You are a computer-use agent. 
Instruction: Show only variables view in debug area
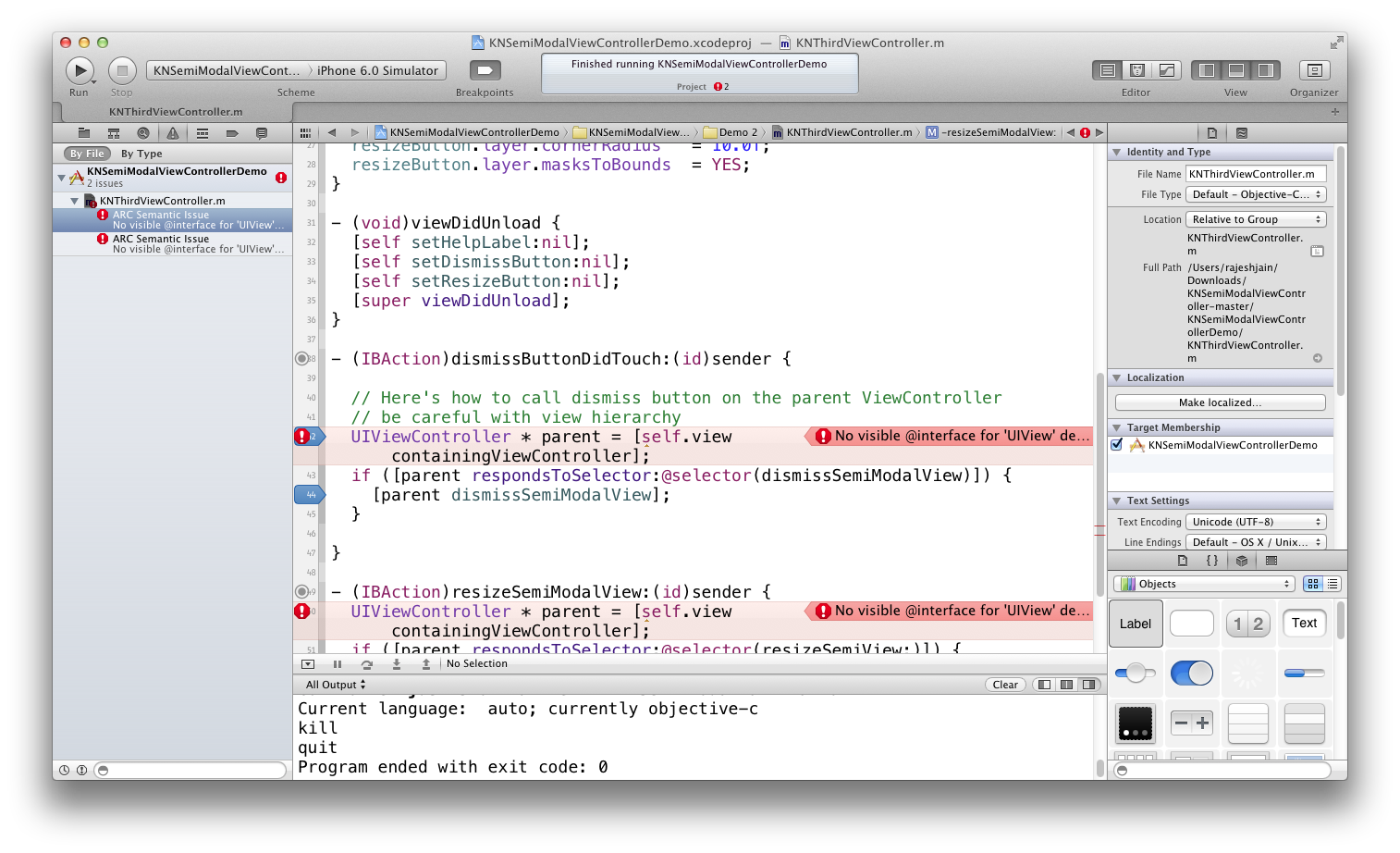click(x=1044, y=685)
